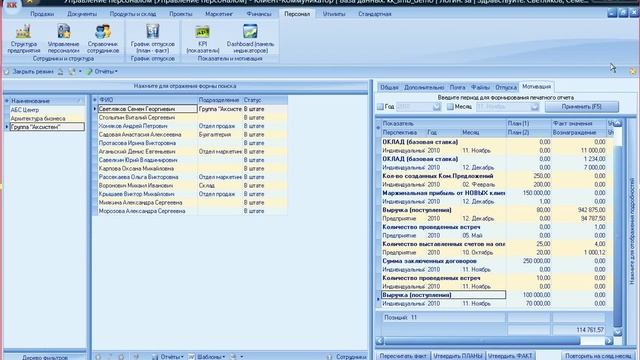Click the yellow icon at toolbar right edge
The width and height of the screenshot is (640, 360).
click(x=633, y=71)
